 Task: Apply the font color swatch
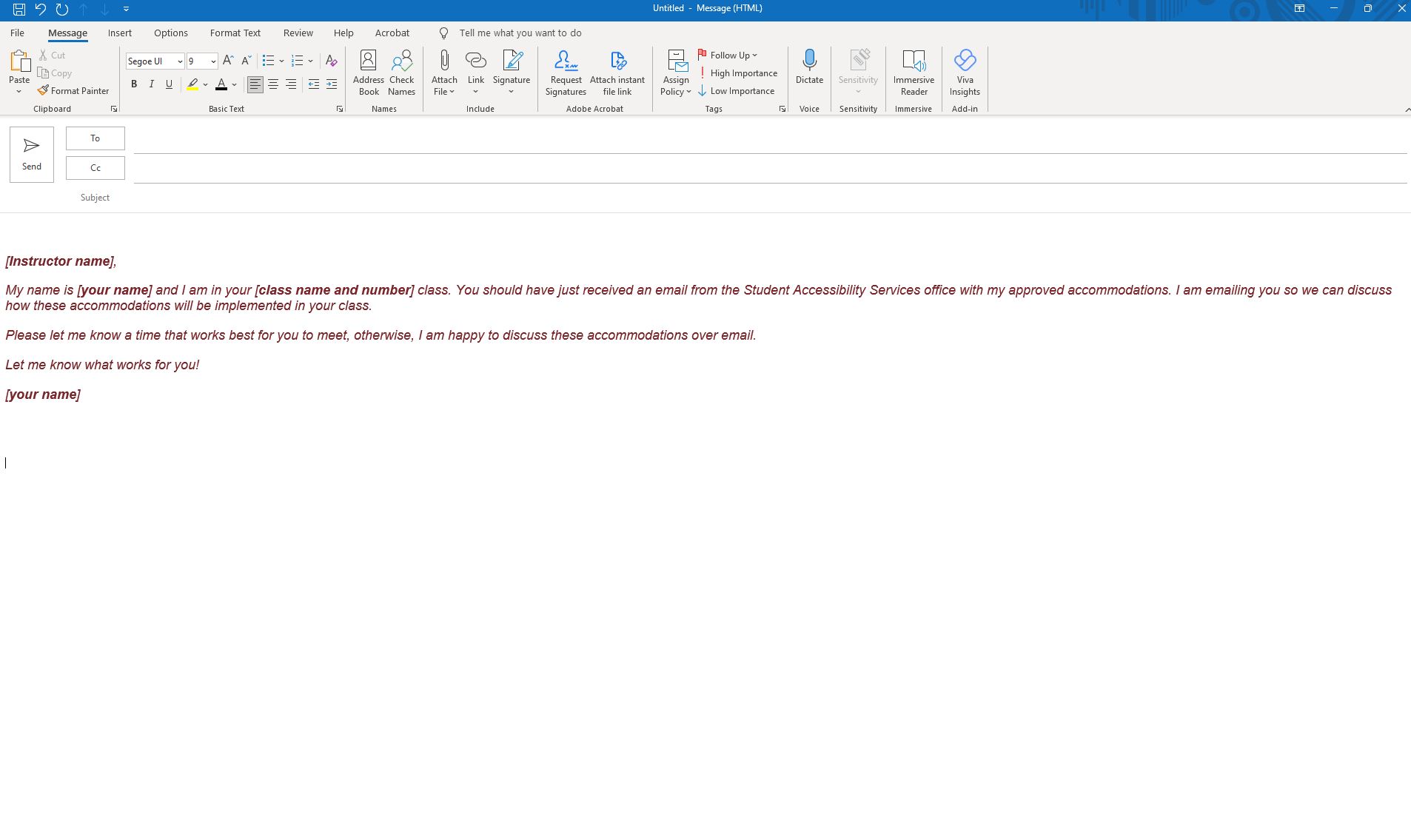click(x=221, y=84)
